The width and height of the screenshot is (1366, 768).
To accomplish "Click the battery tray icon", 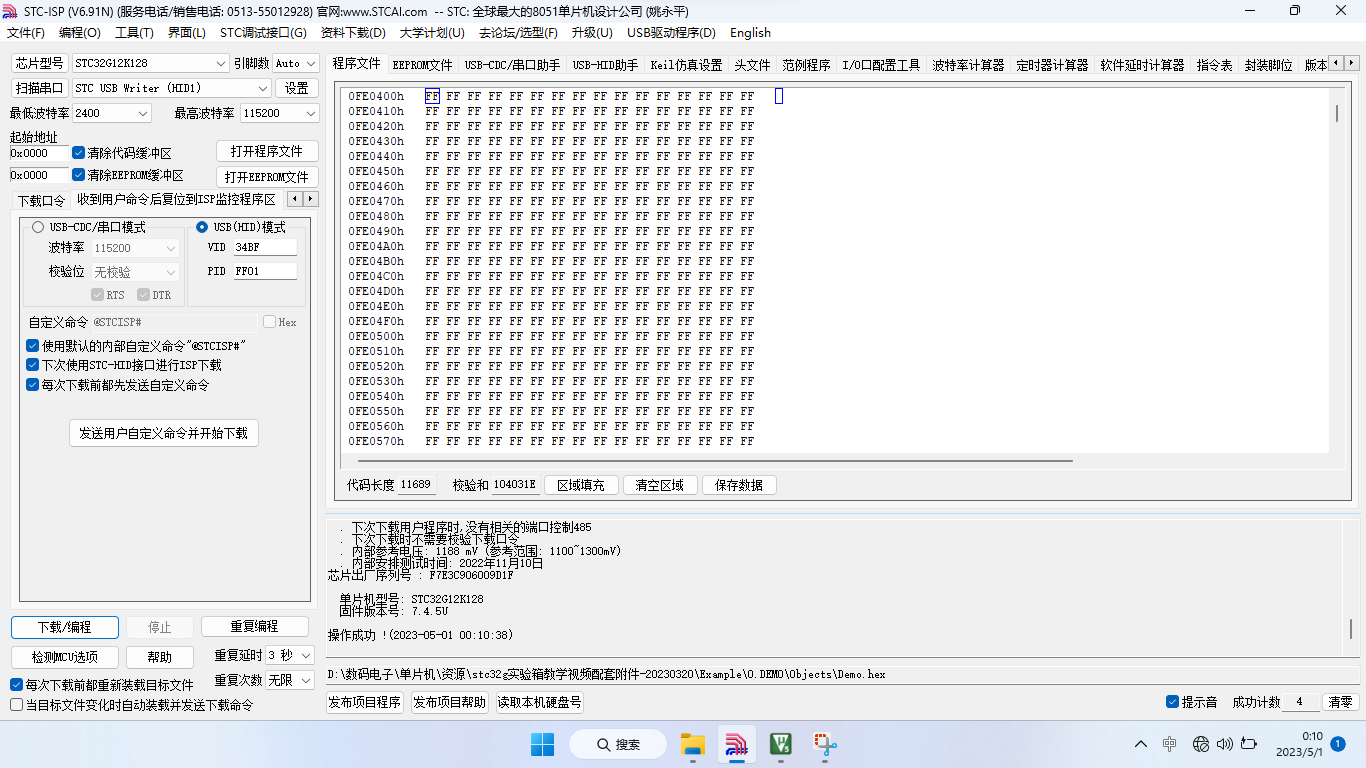I will coord(1248,744).
